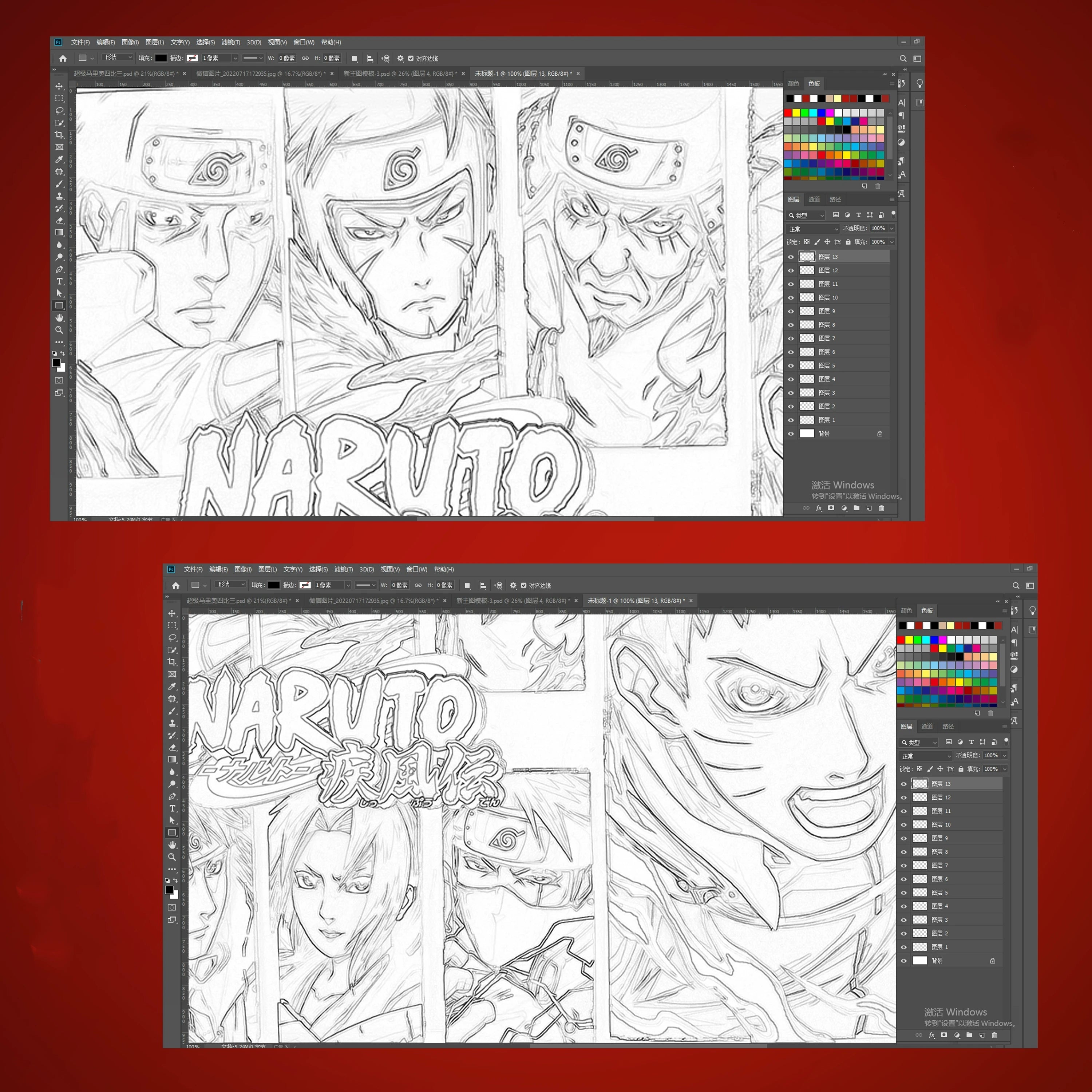Open 形状 tool mode dropdown in lower window

[231, 585]
